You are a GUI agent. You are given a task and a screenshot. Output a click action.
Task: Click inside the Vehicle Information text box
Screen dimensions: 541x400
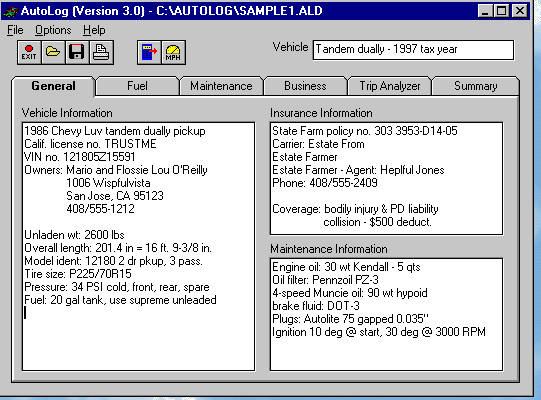[x=138, y=246]
